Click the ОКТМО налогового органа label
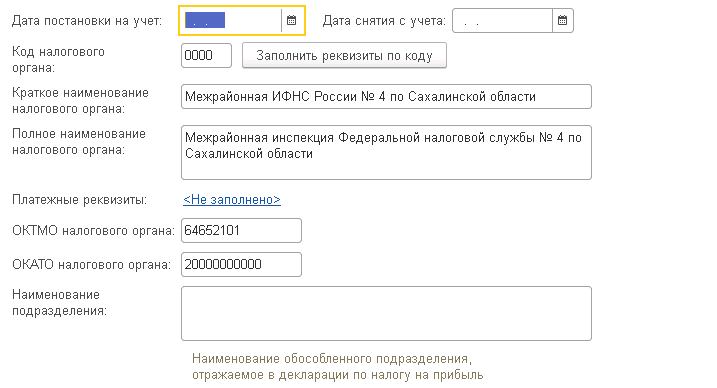 (93, 230)
